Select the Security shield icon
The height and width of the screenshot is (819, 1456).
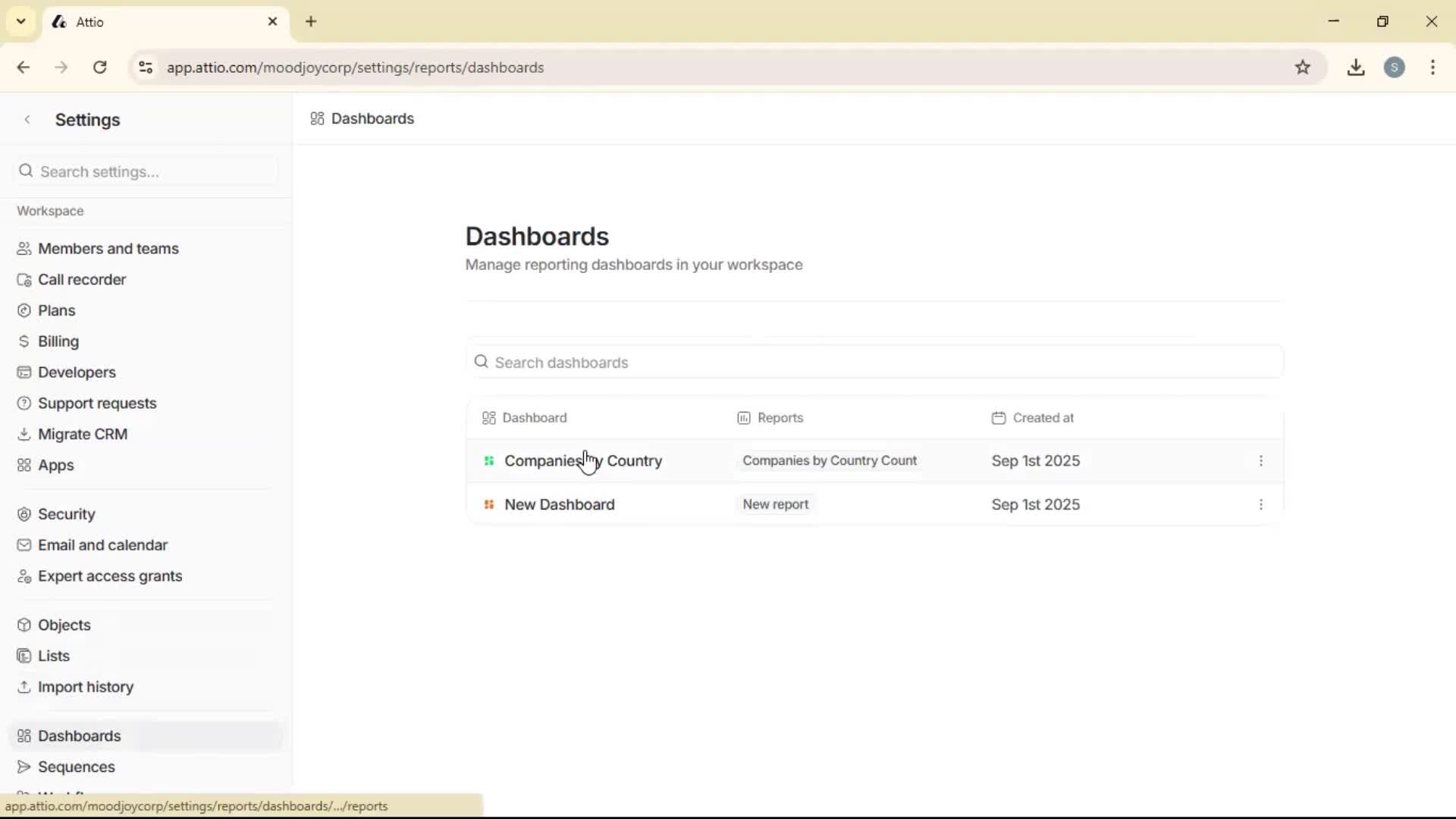coord(24,513)
